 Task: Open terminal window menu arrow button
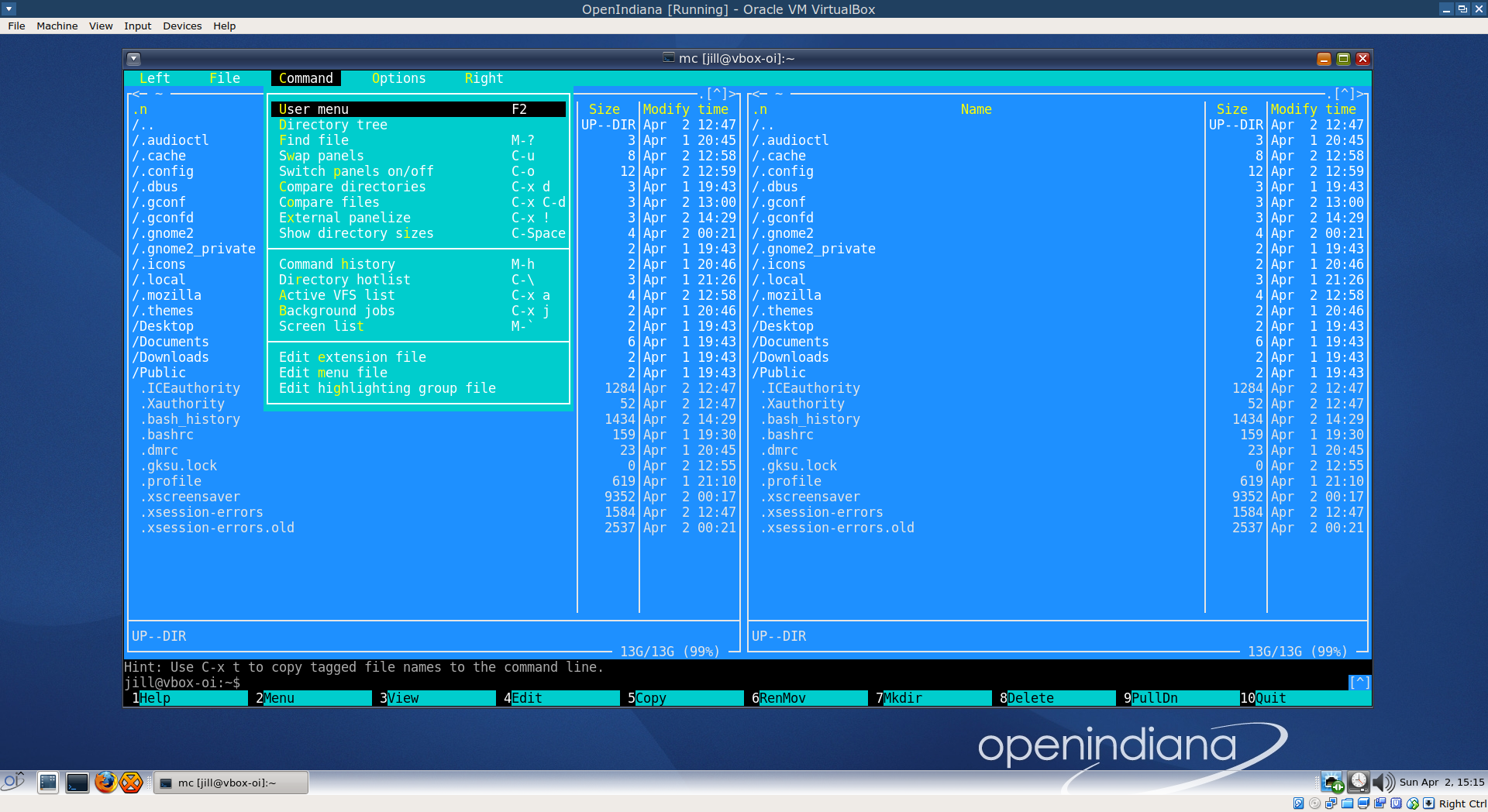[x=133, y=59]
